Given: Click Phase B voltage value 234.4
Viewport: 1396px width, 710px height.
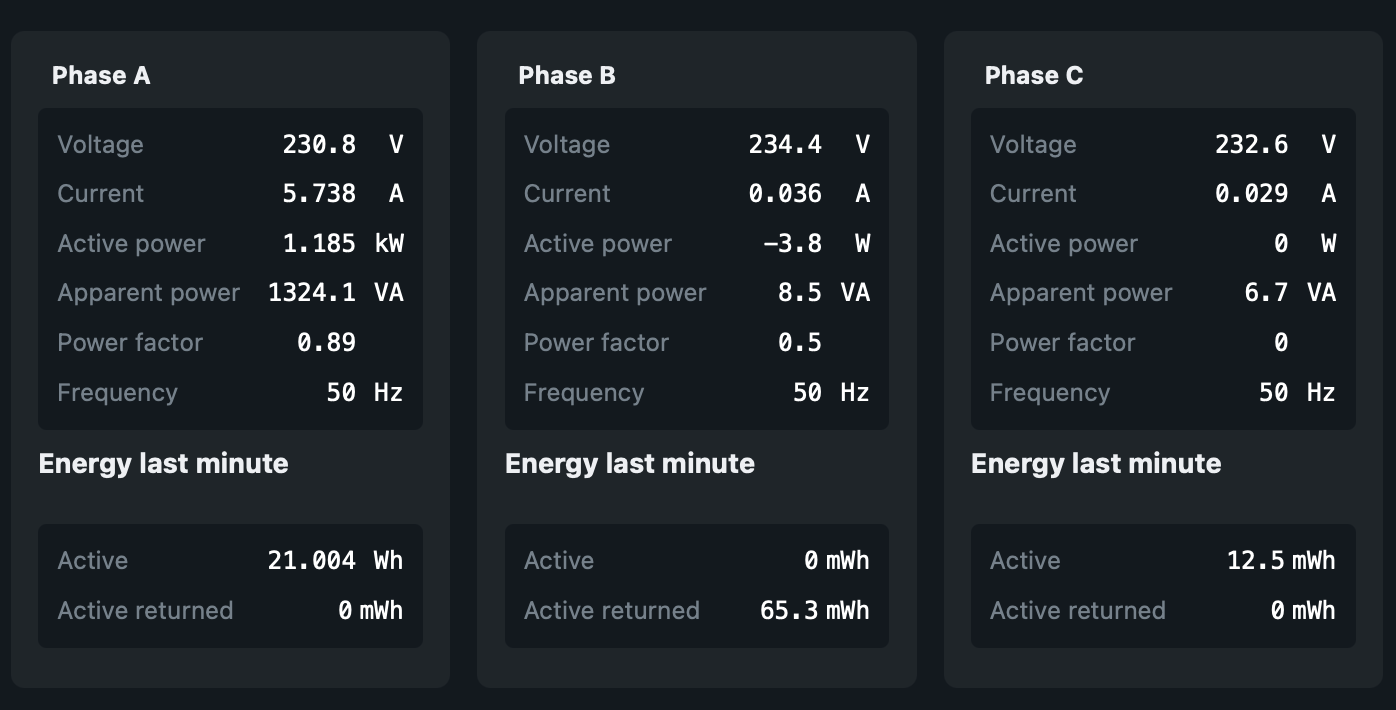Looking at the screenshot, I should tap(785, 144).
